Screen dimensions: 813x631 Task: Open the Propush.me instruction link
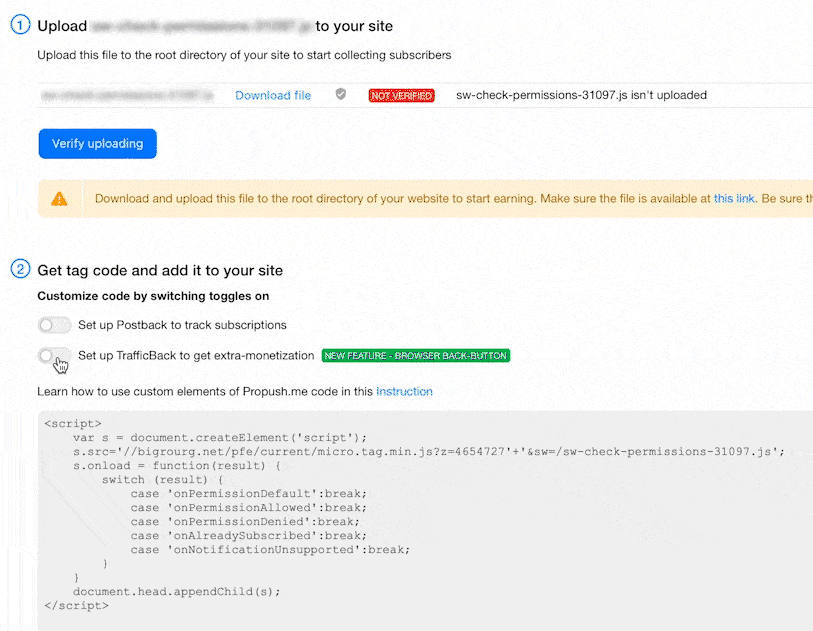click(404, 391)
